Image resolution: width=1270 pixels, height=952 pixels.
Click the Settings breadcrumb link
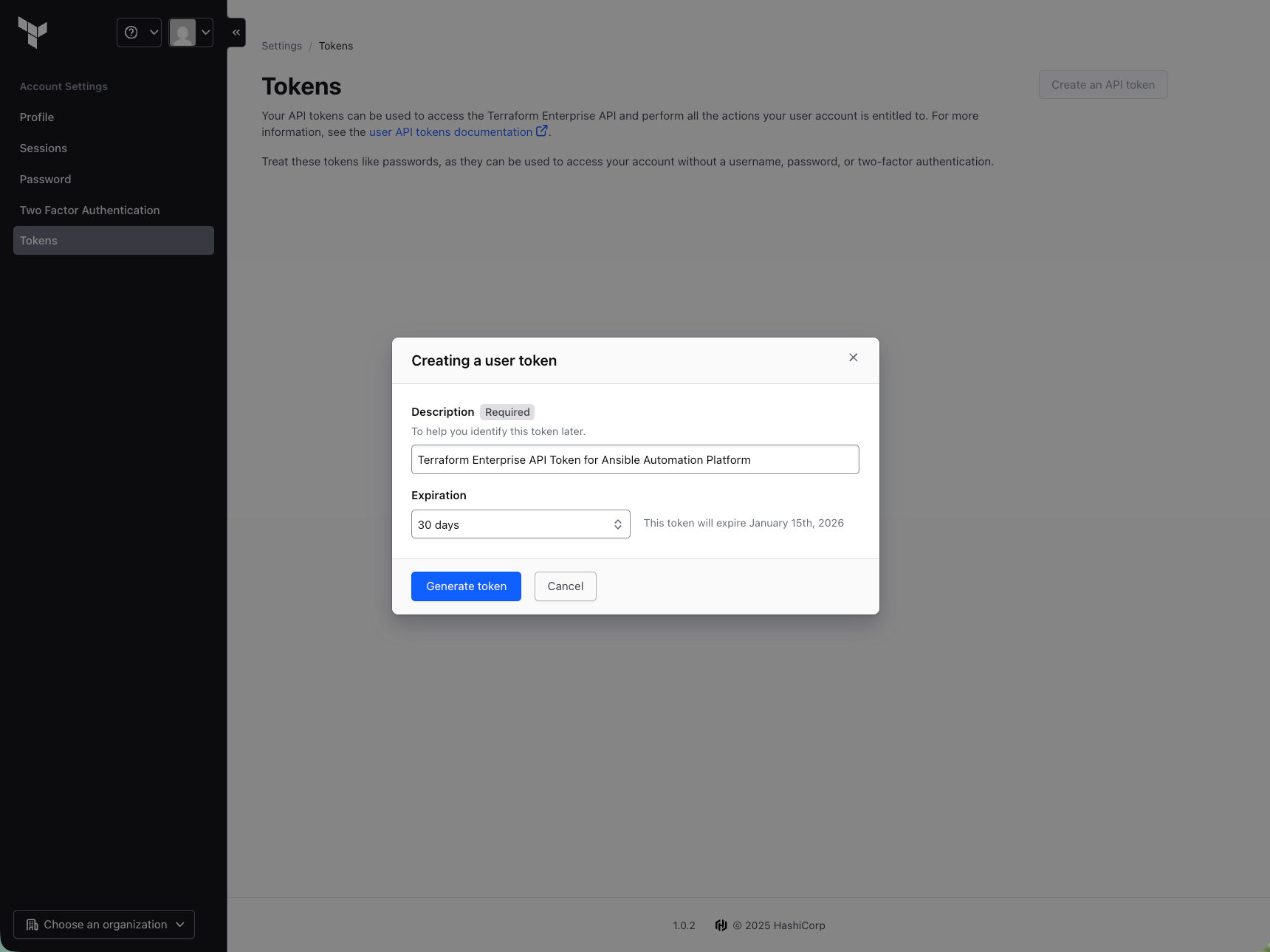tap(281, 46)
